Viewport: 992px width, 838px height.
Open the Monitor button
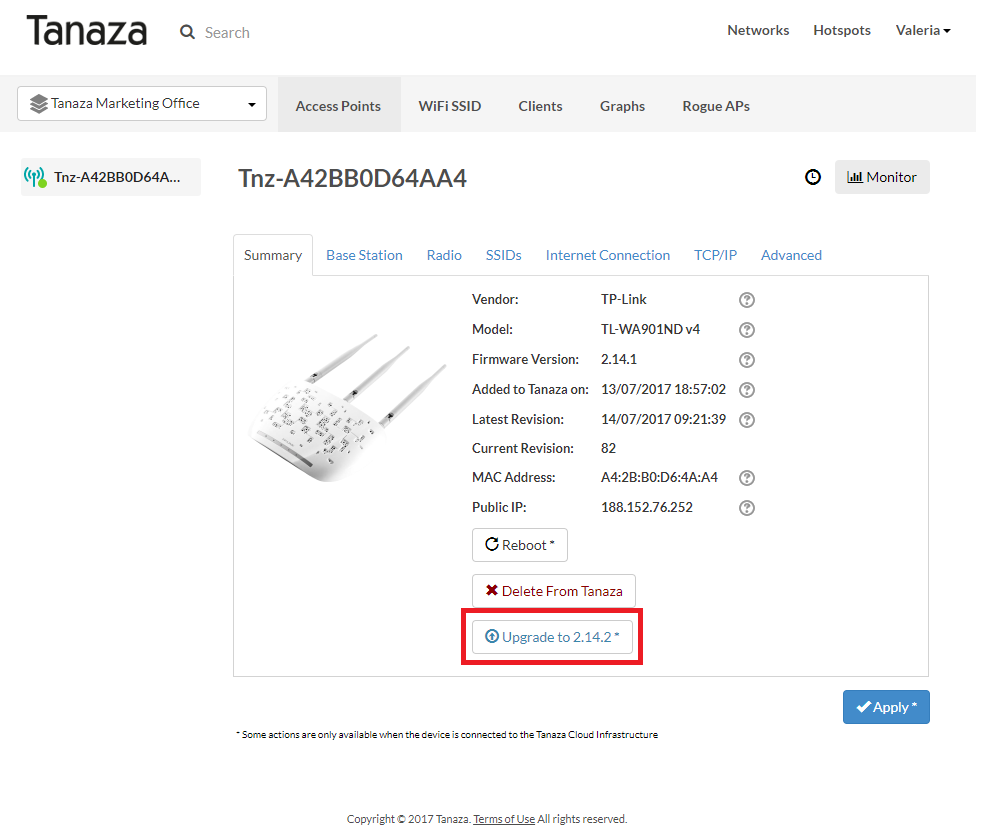[882, 177]
